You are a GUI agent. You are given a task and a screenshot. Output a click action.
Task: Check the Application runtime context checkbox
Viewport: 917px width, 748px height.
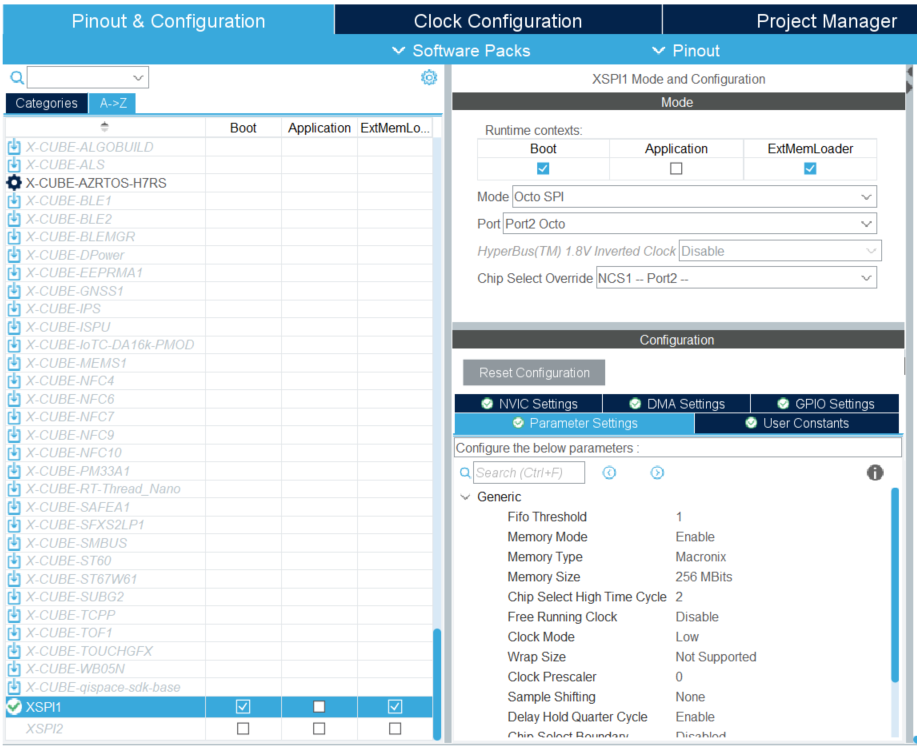click(676, 168)
